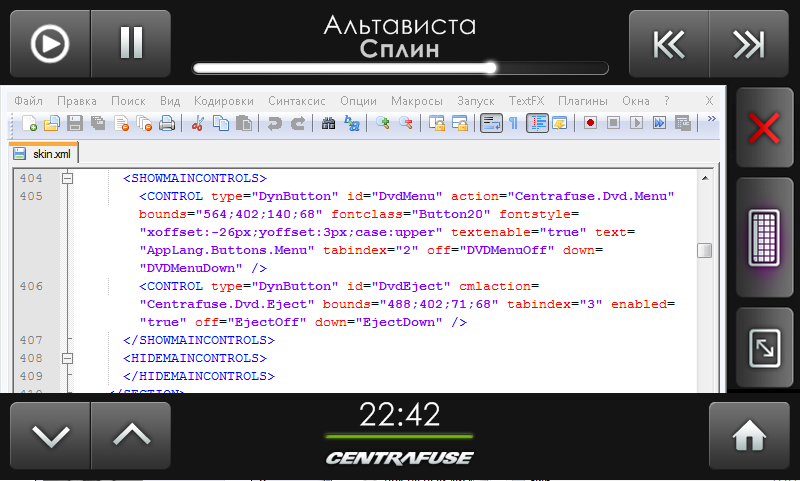Expand the toolbar overflow chevron

(x=712, y=118)
